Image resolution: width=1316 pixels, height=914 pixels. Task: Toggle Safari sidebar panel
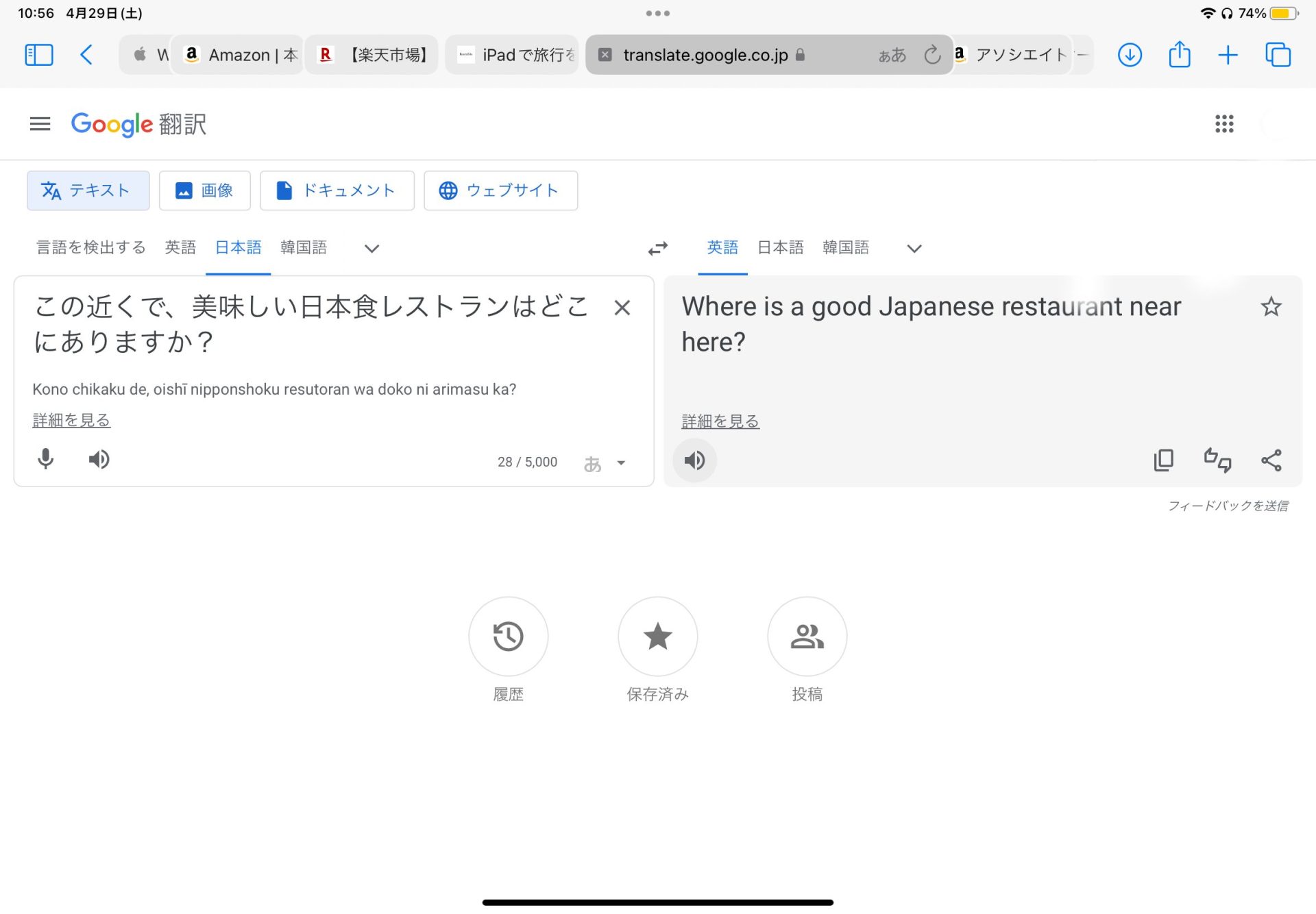pos(39,55)
